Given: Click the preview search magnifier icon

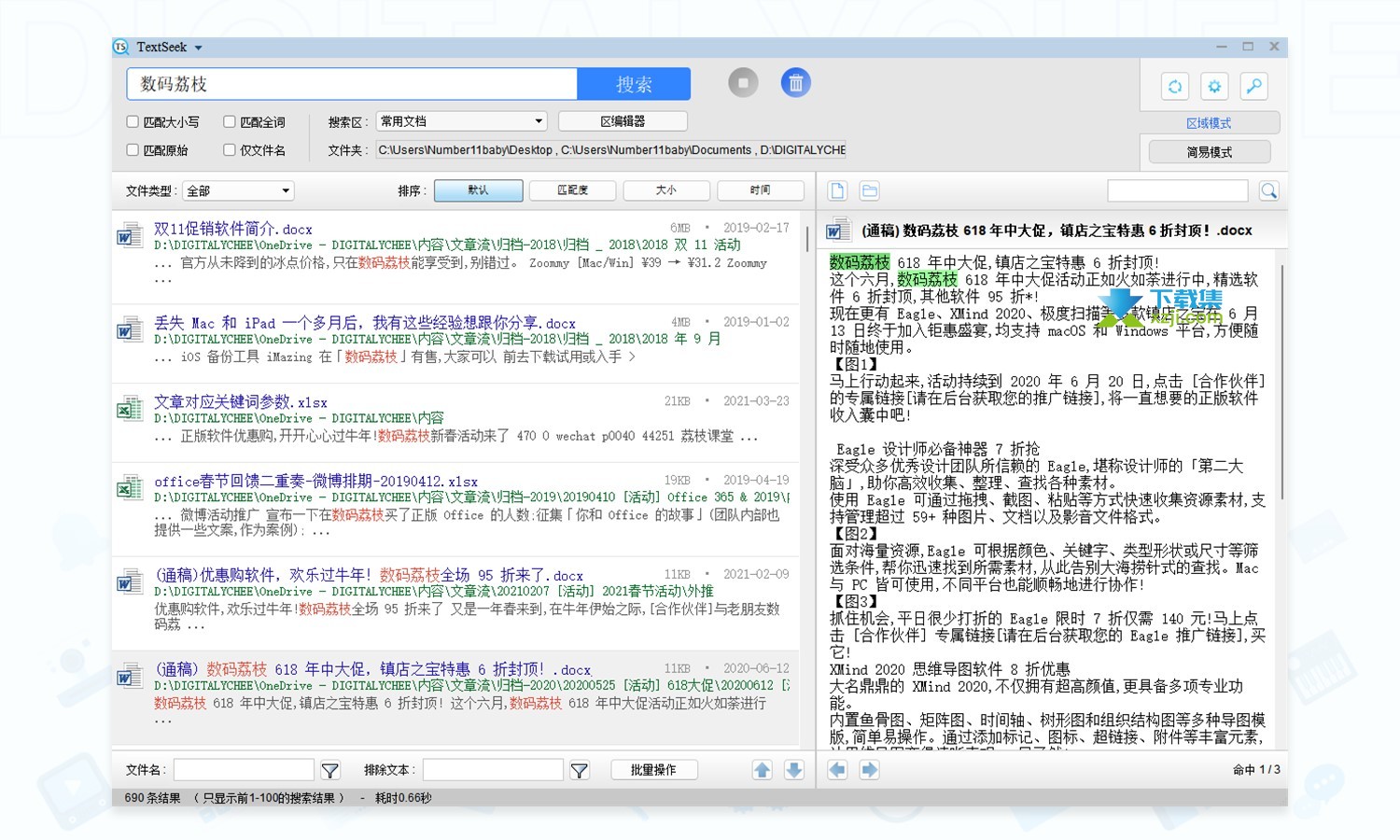Looking at the screenshot, I should (x=1268, y=190).
